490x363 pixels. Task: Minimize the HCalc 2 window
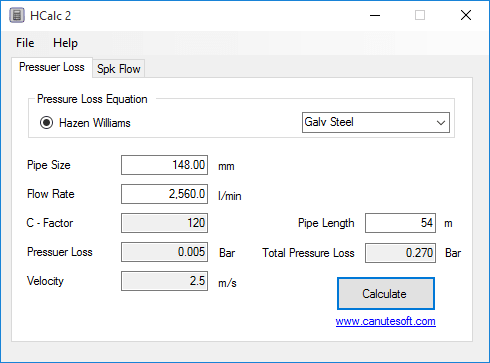[375, 15]
